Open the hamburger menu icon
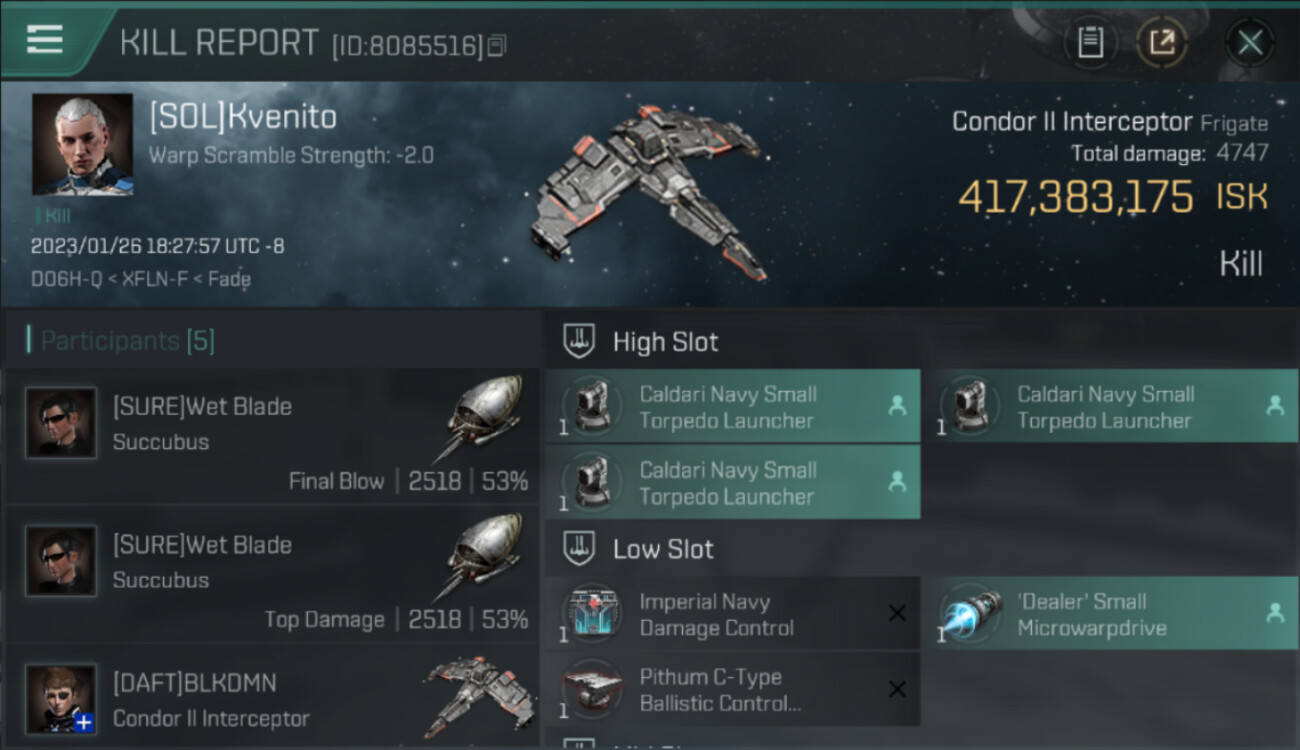 [45, 39]
